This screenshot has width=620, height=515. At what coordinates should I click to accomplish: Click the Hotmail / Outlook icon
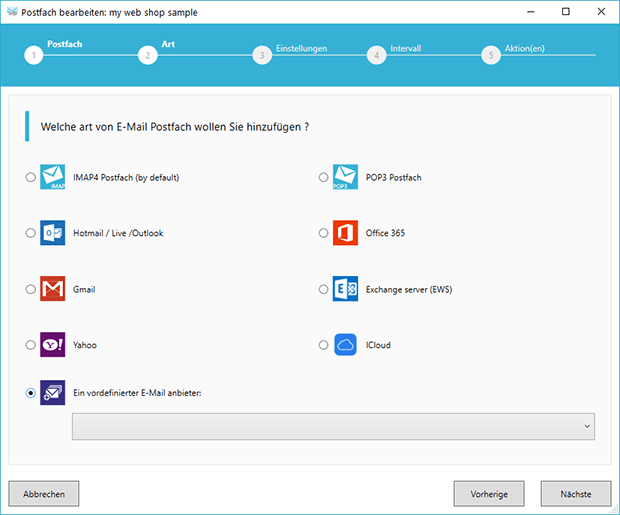point(53,233)
